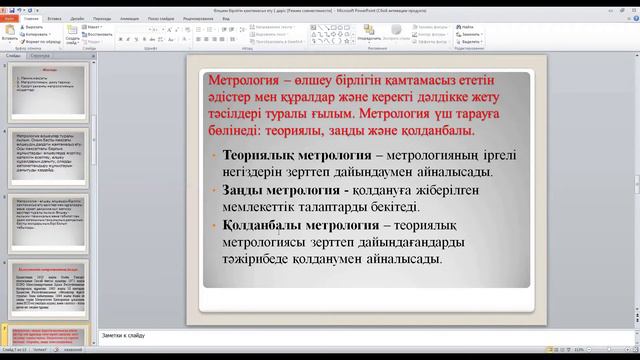Screen dimensions: 640x360
Task: Open Выровнять текст align text dropdown
Action: [x=269, y=34]
